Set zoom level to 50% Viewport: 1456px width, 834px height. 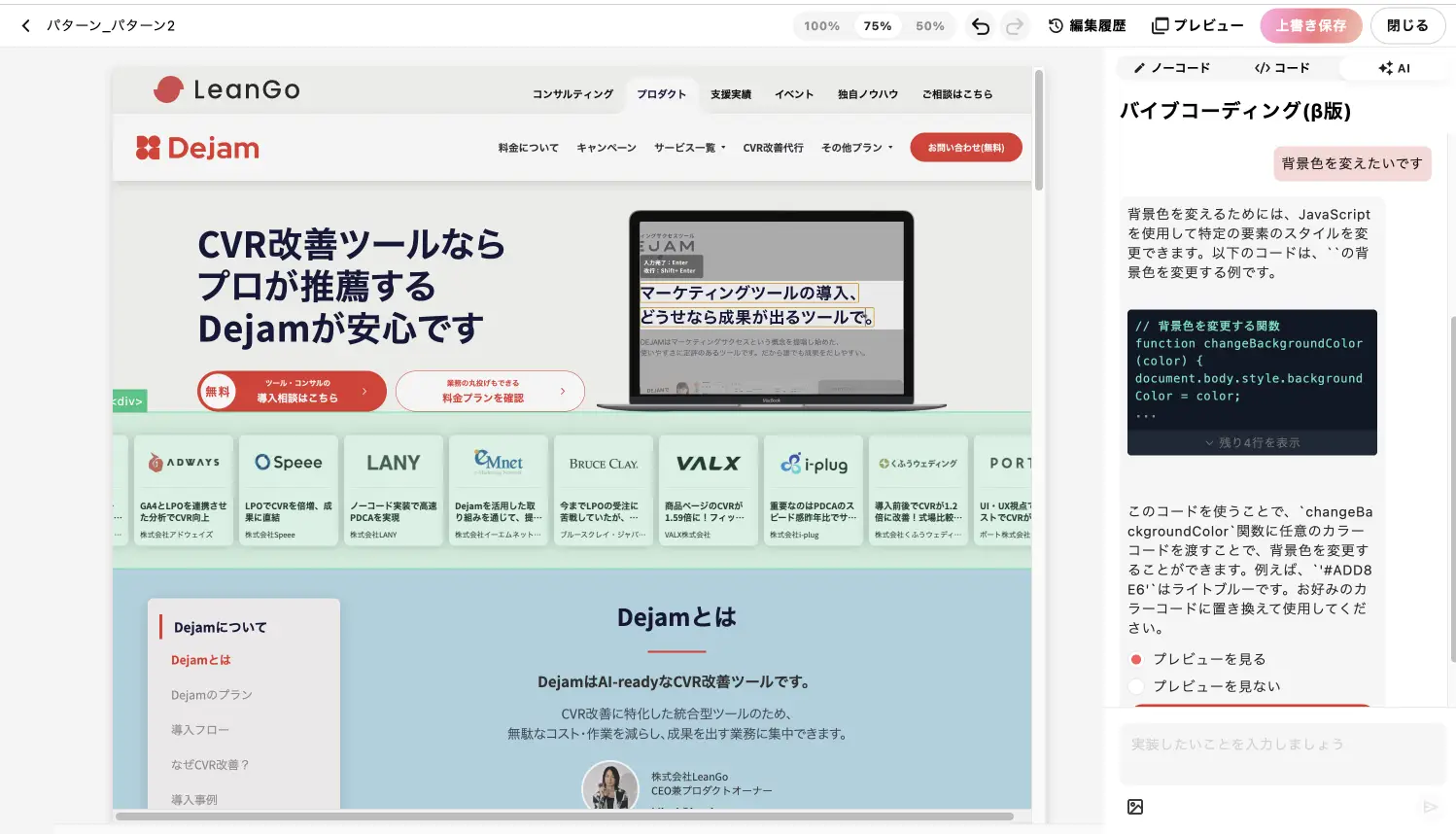(930, 26)
